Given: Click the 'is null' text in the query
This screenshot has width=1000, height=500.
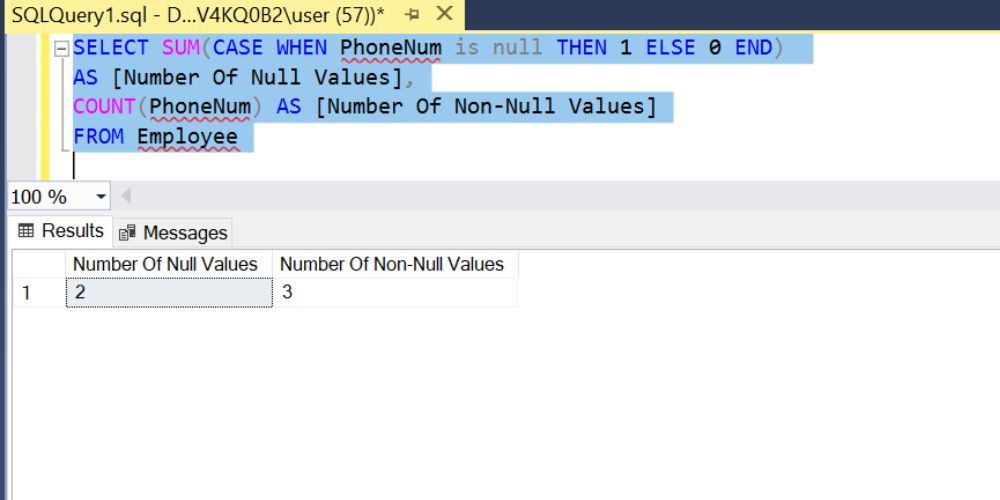Looking at the screenshot, I should coord(499,48).
